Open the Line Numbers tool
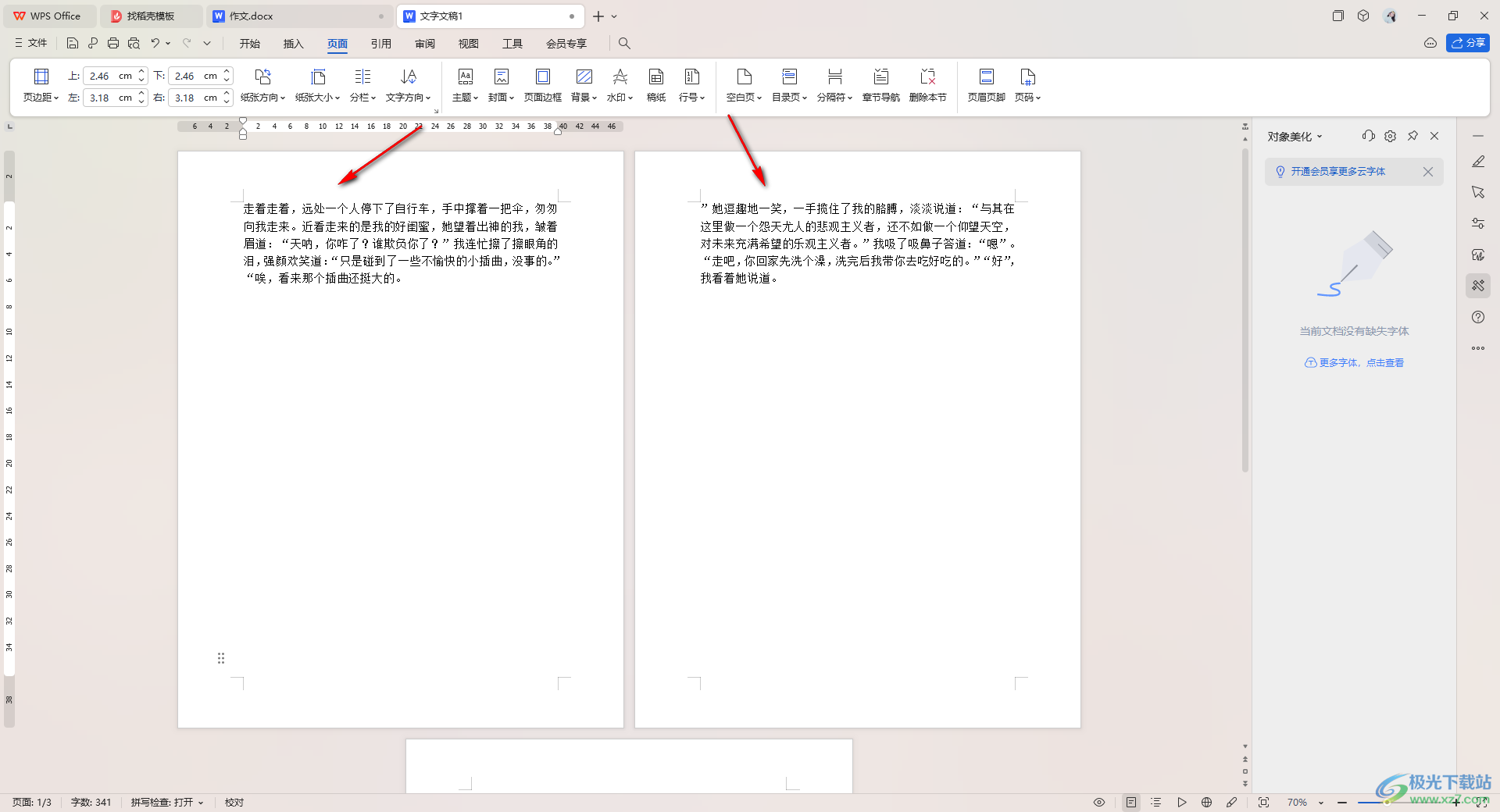 coord(691,85)
